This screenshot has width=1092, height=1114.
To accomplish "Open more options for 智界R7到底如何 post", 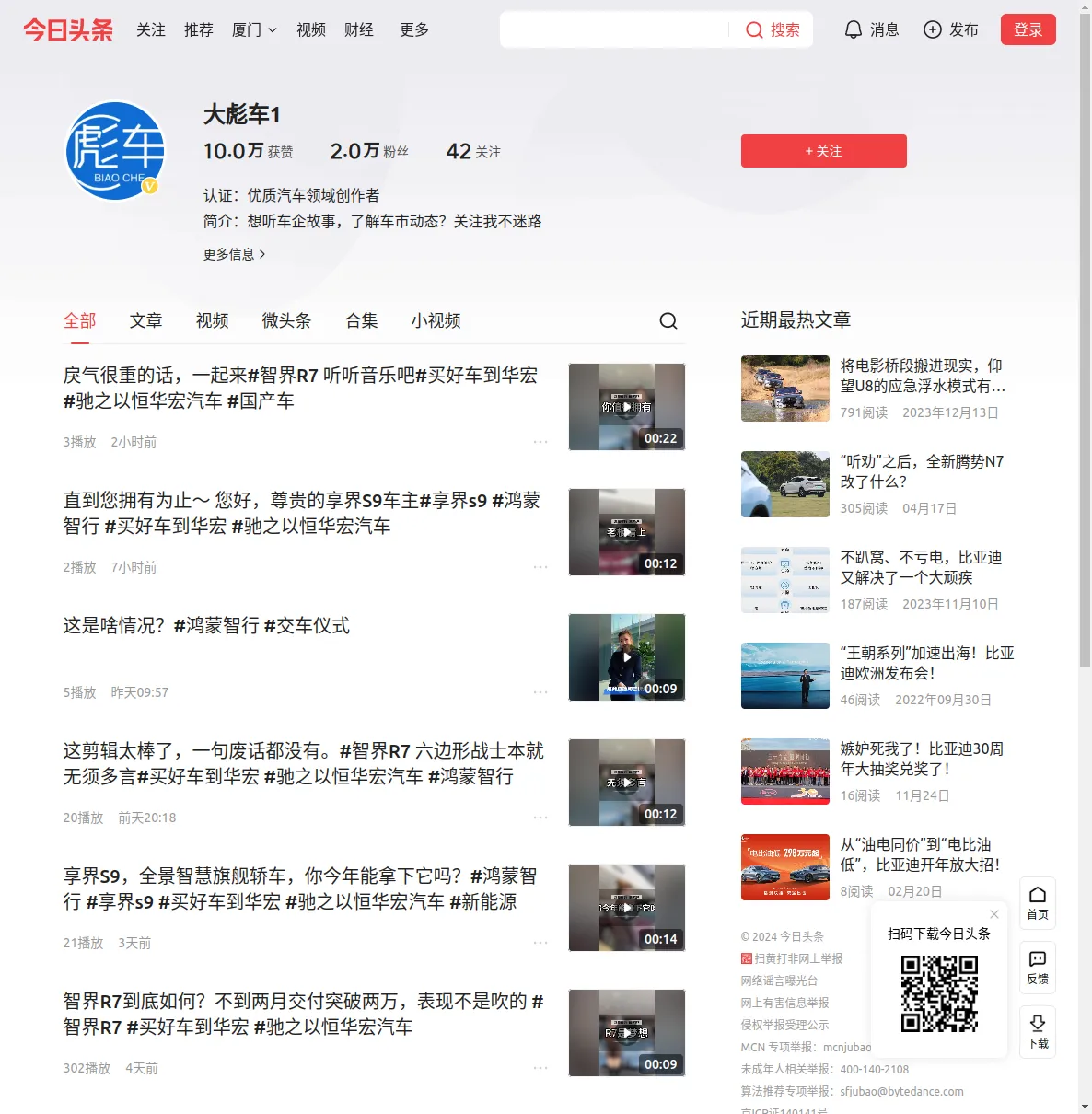I will point(540,1068).
